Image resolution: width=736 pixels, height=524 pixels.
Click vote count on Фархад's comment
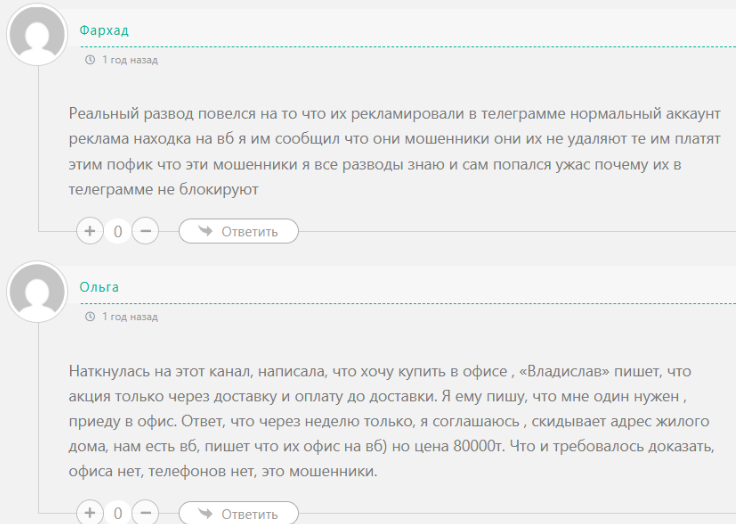click(118, 232)
